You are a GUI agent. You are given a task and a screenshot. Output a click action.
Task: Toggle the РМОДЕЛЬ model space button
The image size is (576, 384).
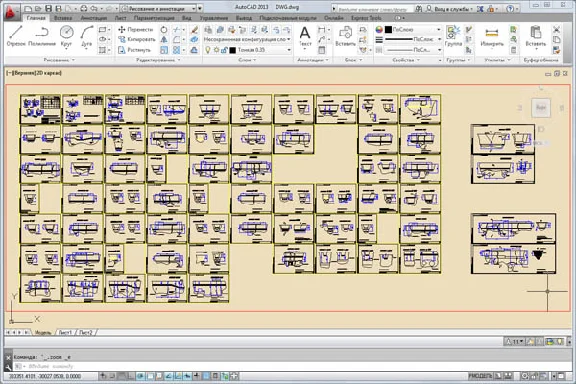[480, 376]
